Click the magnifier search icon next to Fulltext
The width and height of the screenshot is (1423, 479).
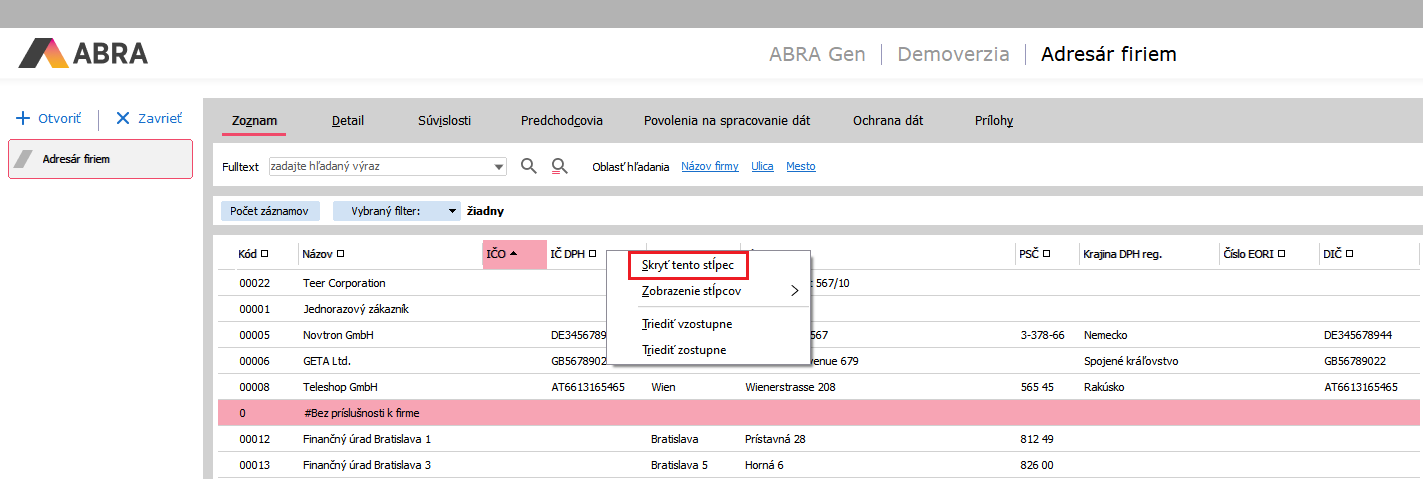pos(529,166)
